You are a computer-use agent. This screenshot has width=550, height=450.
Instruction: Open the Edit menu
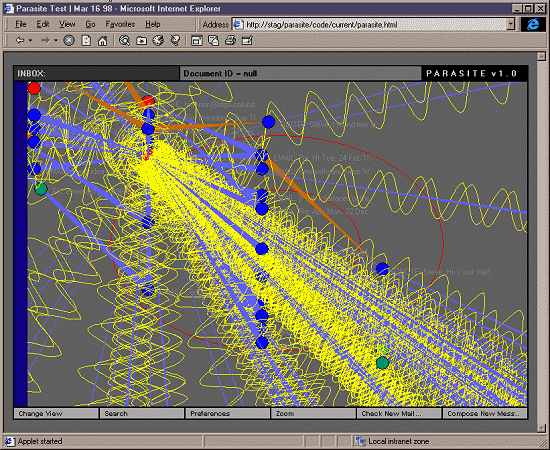pyautogui.click(x=43, y=24)
